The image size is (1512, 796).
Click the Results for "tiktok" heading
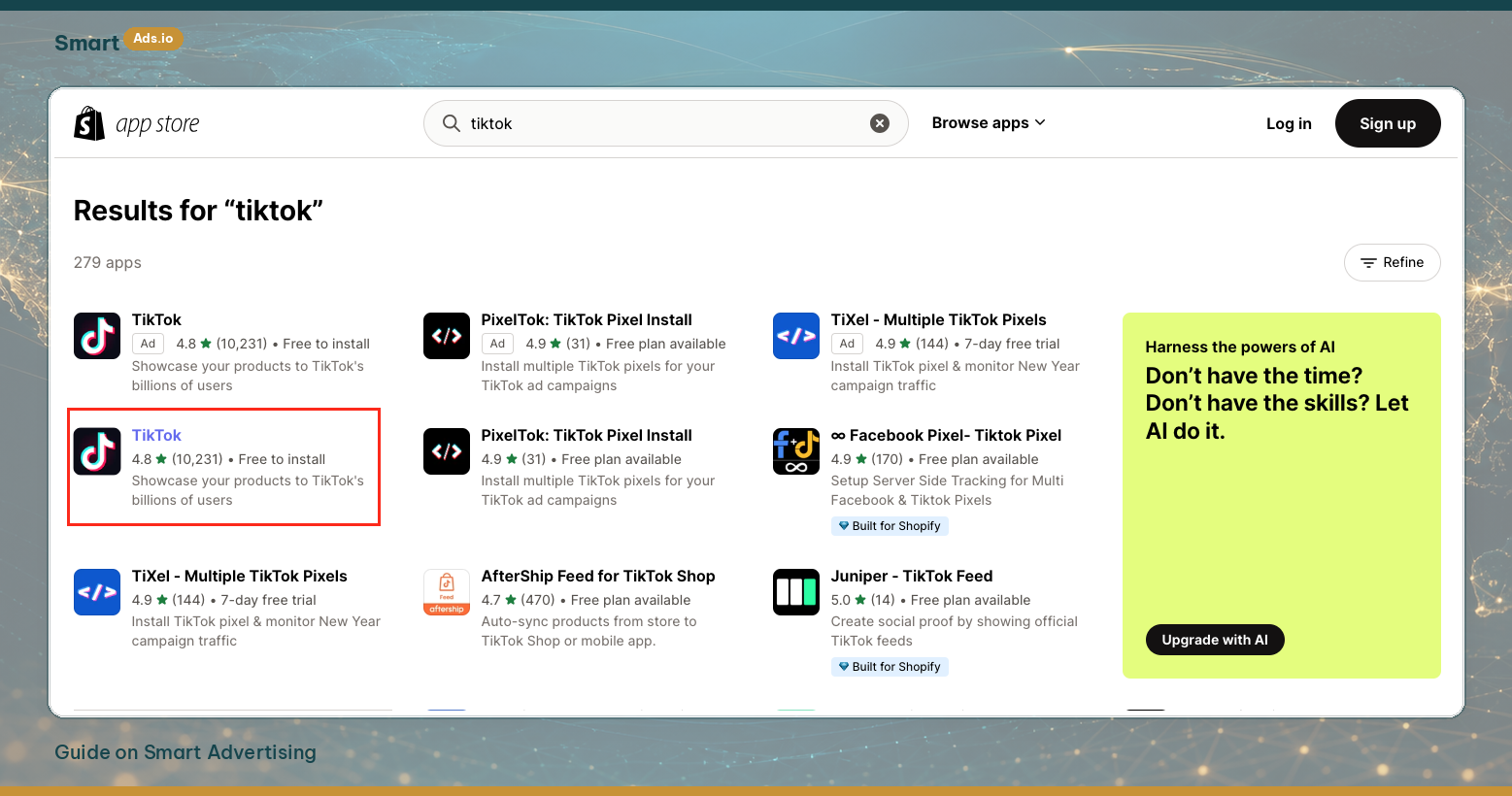coord(198,211)
